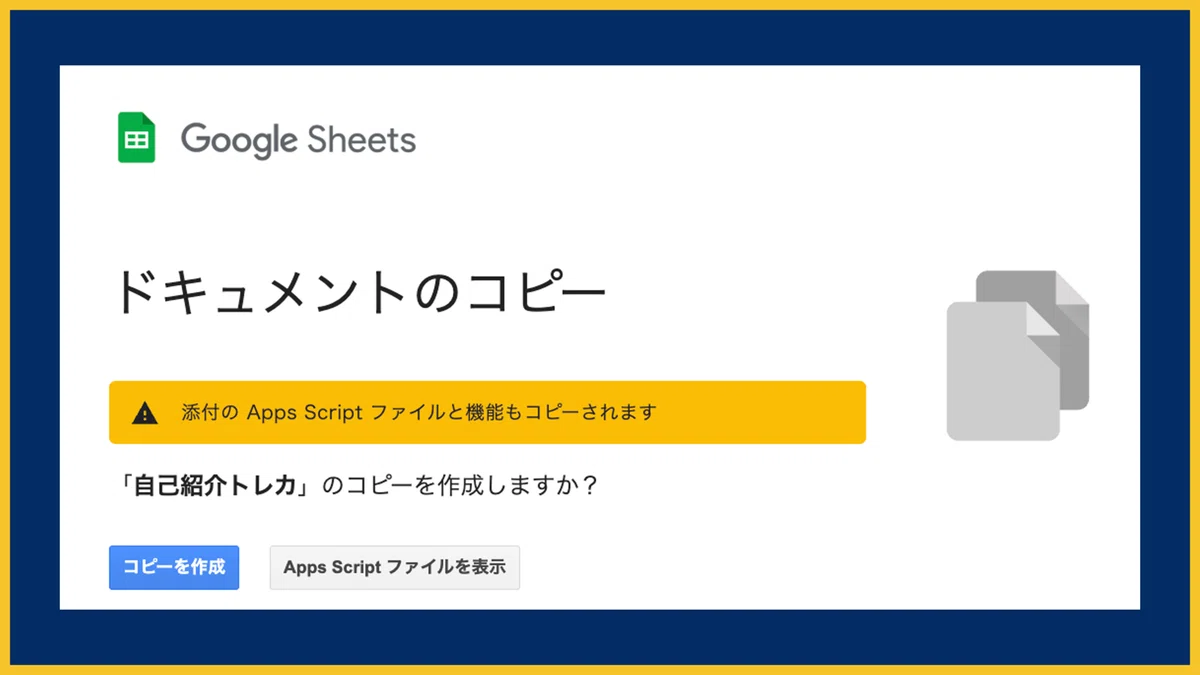Click the outer yellow border of the image
The image size is (1200, 675).
pyautogui.click(x=600, y=4)
